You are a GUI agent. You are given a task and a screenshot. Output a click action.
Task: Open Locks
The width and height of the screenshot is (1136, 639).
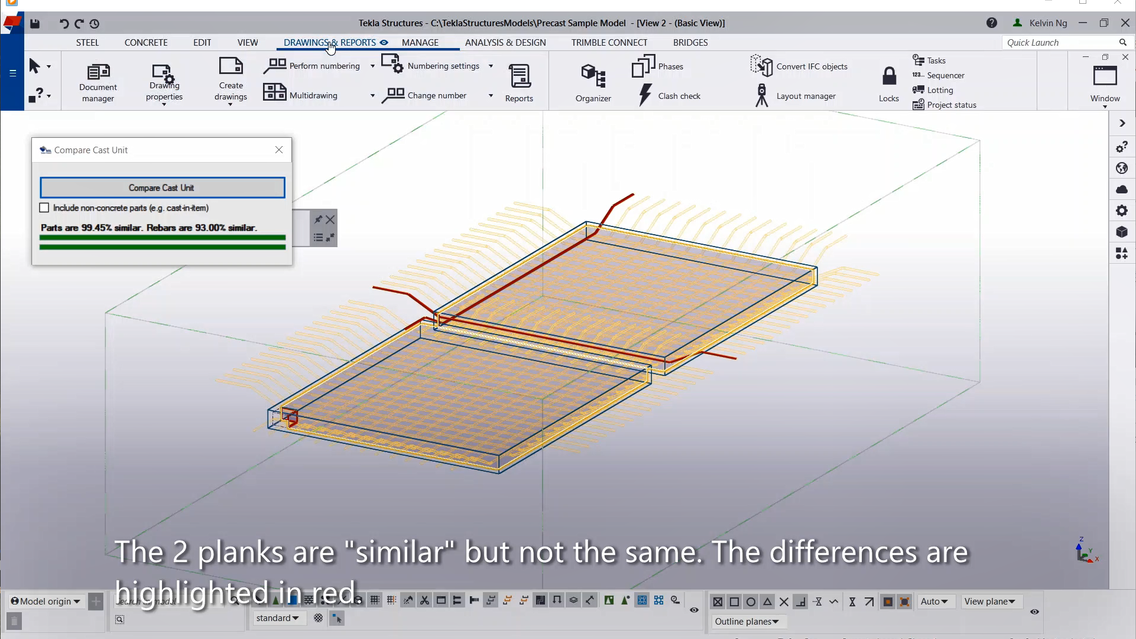click(x=889, y=84)
